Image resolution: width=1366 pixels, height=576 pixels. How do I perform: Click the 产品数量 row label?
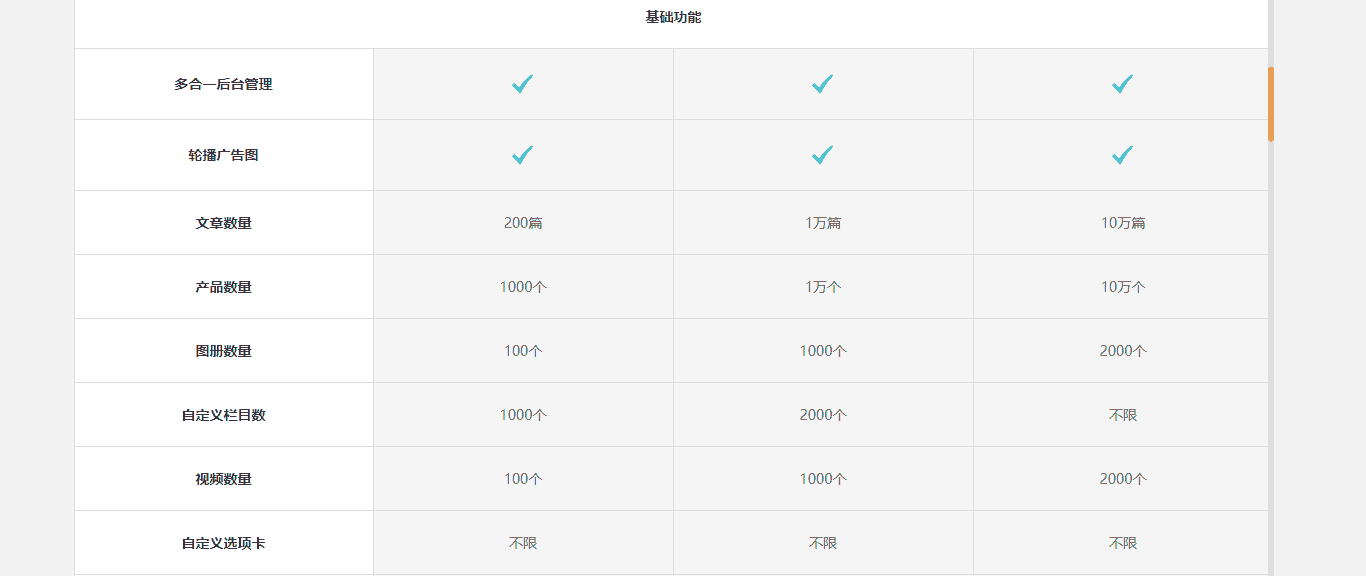pos(223,287)
